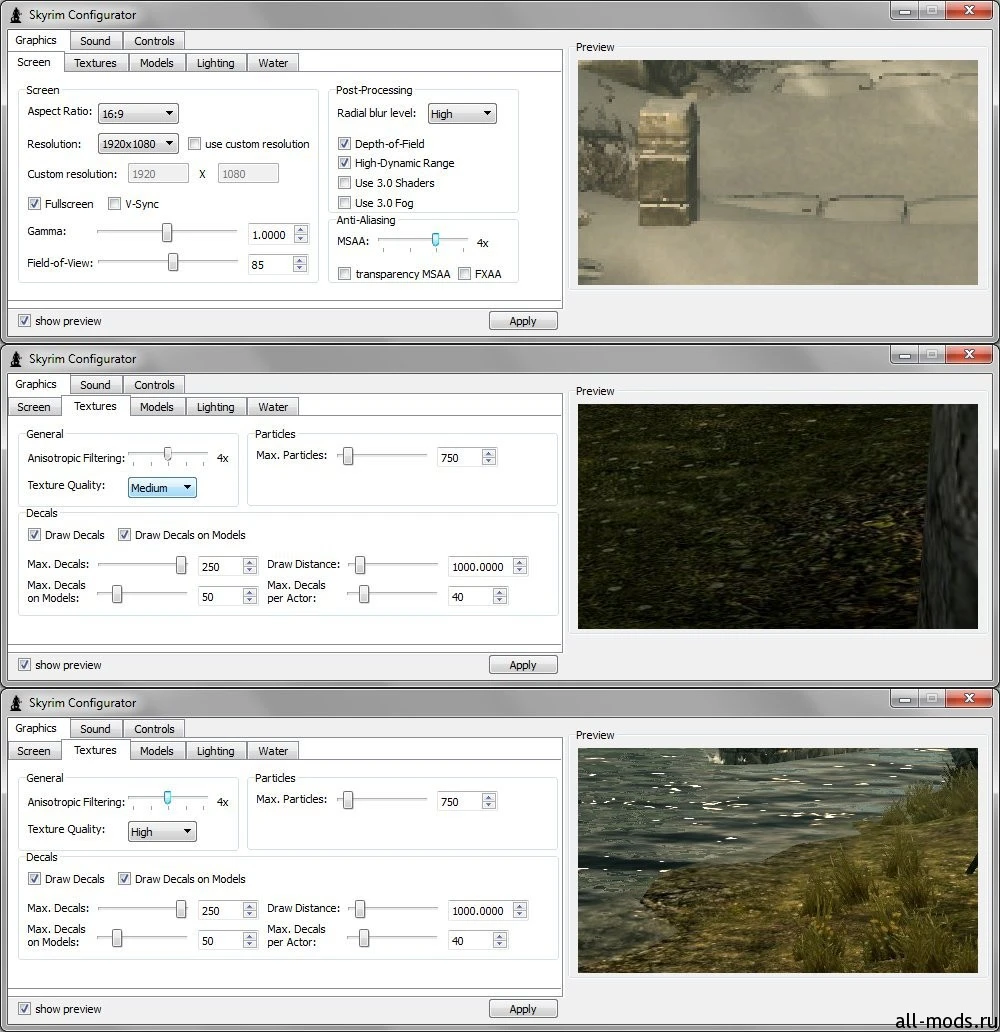Viewport: 1000px width, 1032px height.
Task: Click the Gamma slider handle
Action: pos(167,233)
